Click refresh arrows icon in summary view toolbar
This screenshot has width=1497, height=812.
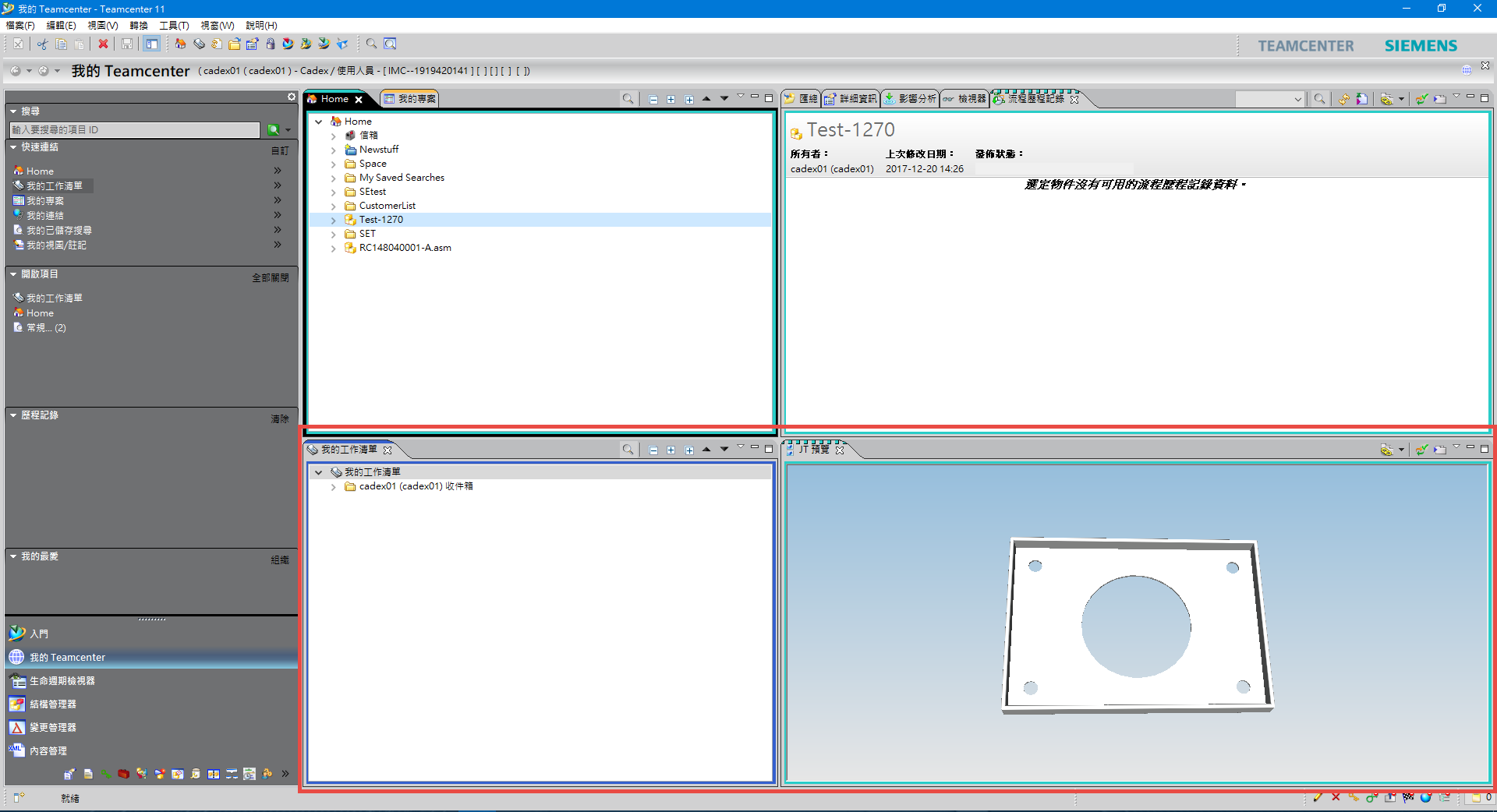1344,99
